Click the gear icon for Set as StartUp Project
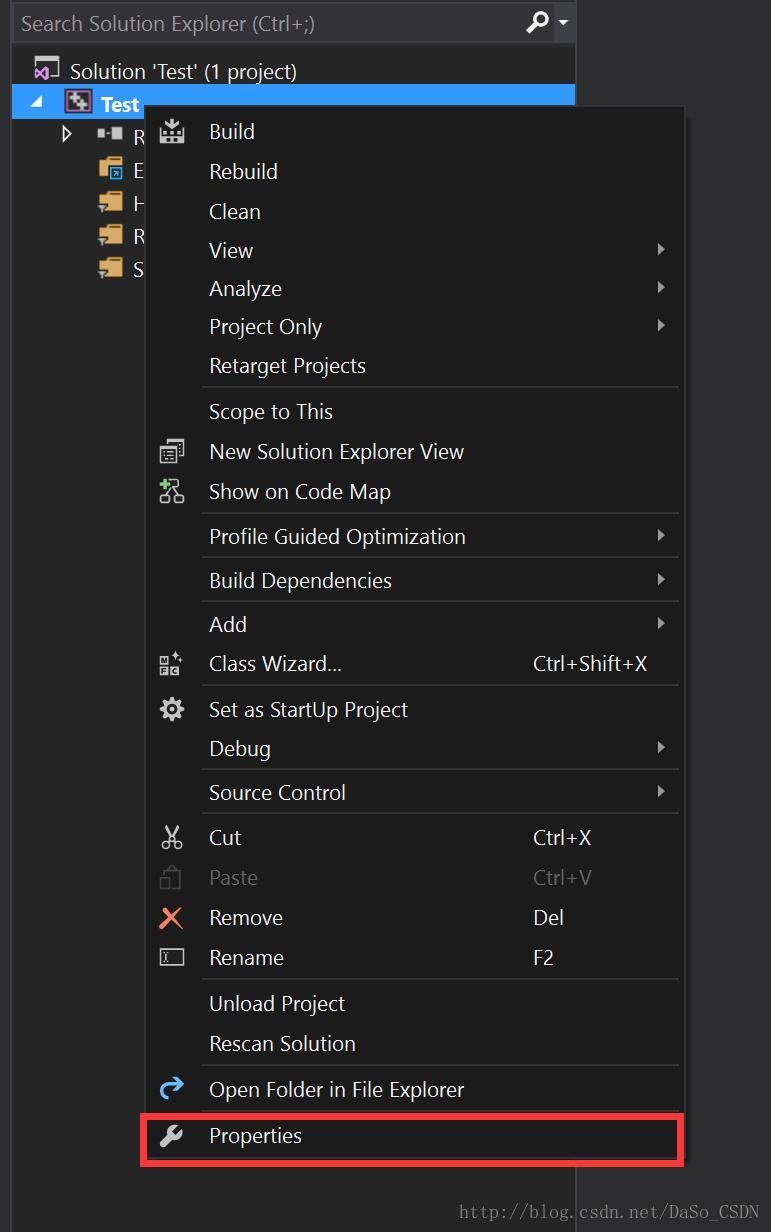The image size is (771, 1232). point(172,710)
